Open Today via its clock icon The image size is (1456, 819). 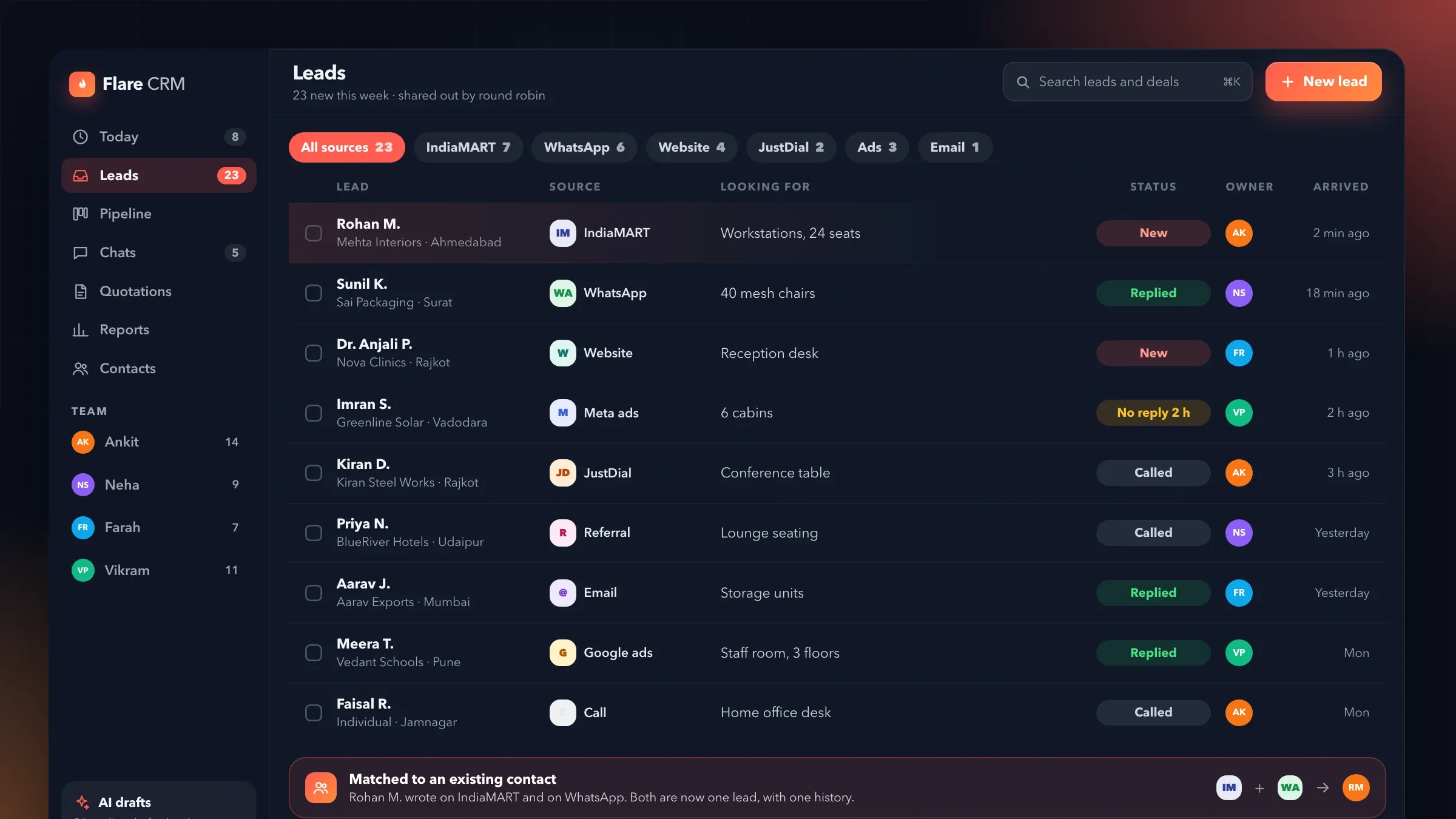click(80, 136)
